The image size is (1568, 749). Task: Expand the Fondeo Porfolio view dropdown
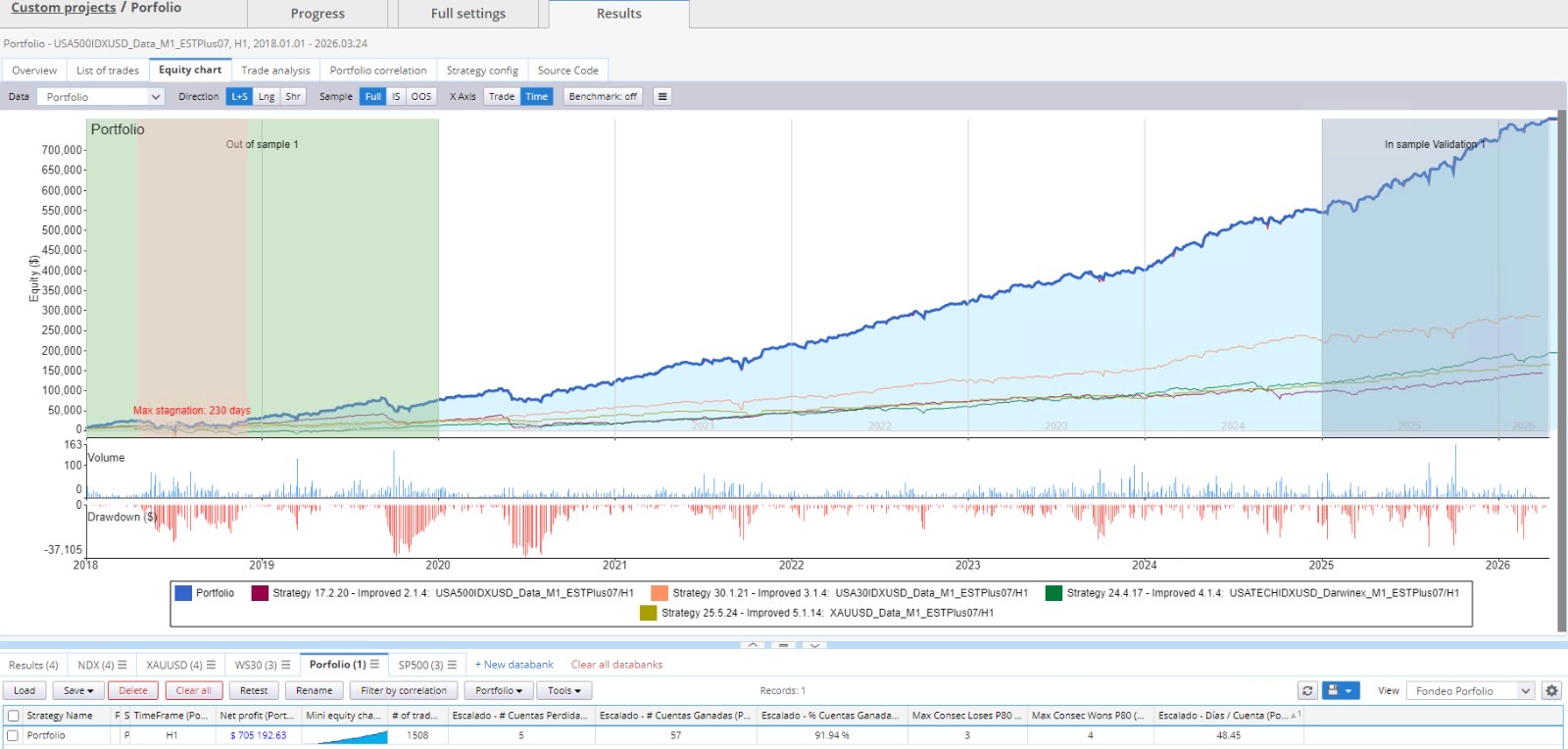[x=1470, y=690]
